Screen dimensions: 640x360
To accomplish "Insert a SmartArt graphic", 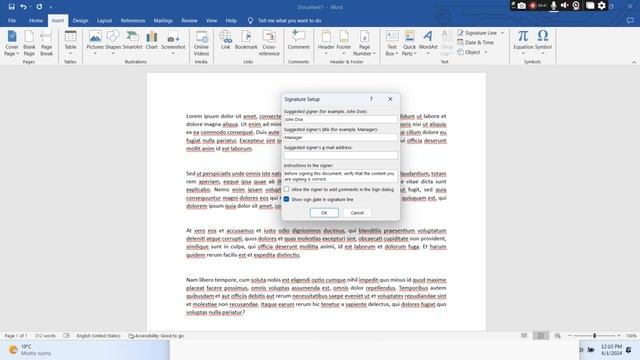I will click(x=132, y=40).
